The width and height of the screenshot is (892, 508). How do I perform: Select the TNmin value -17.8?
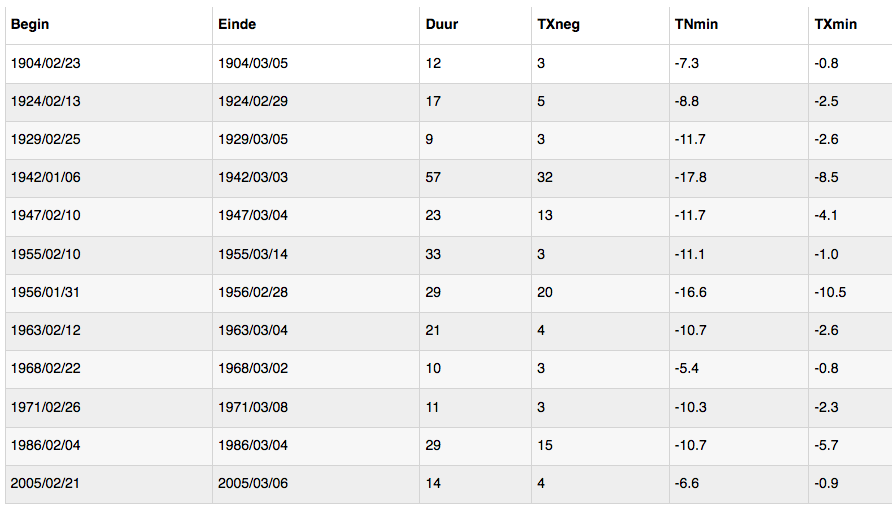point(691,177)
